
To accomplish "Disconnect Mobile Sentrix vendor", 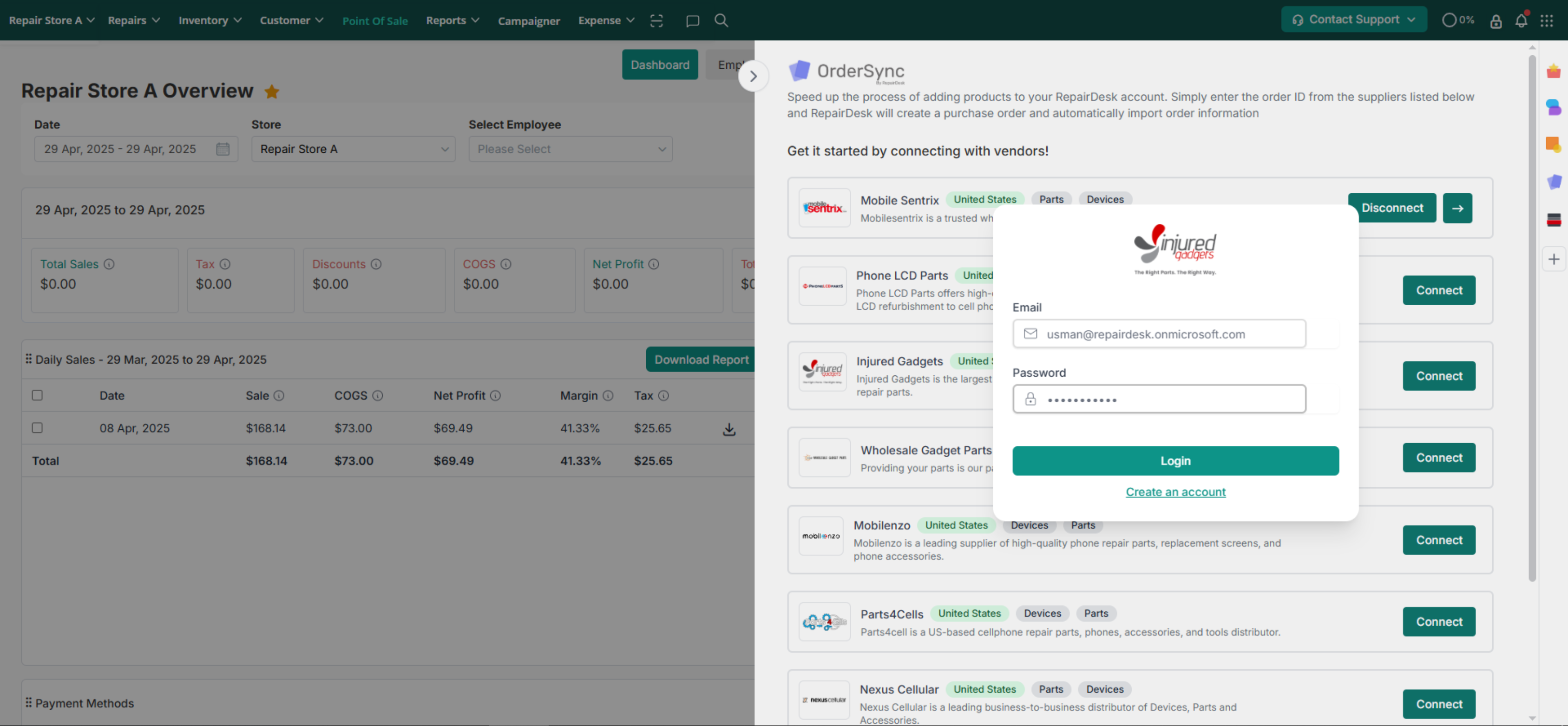I will click(x=1392, y=208).
